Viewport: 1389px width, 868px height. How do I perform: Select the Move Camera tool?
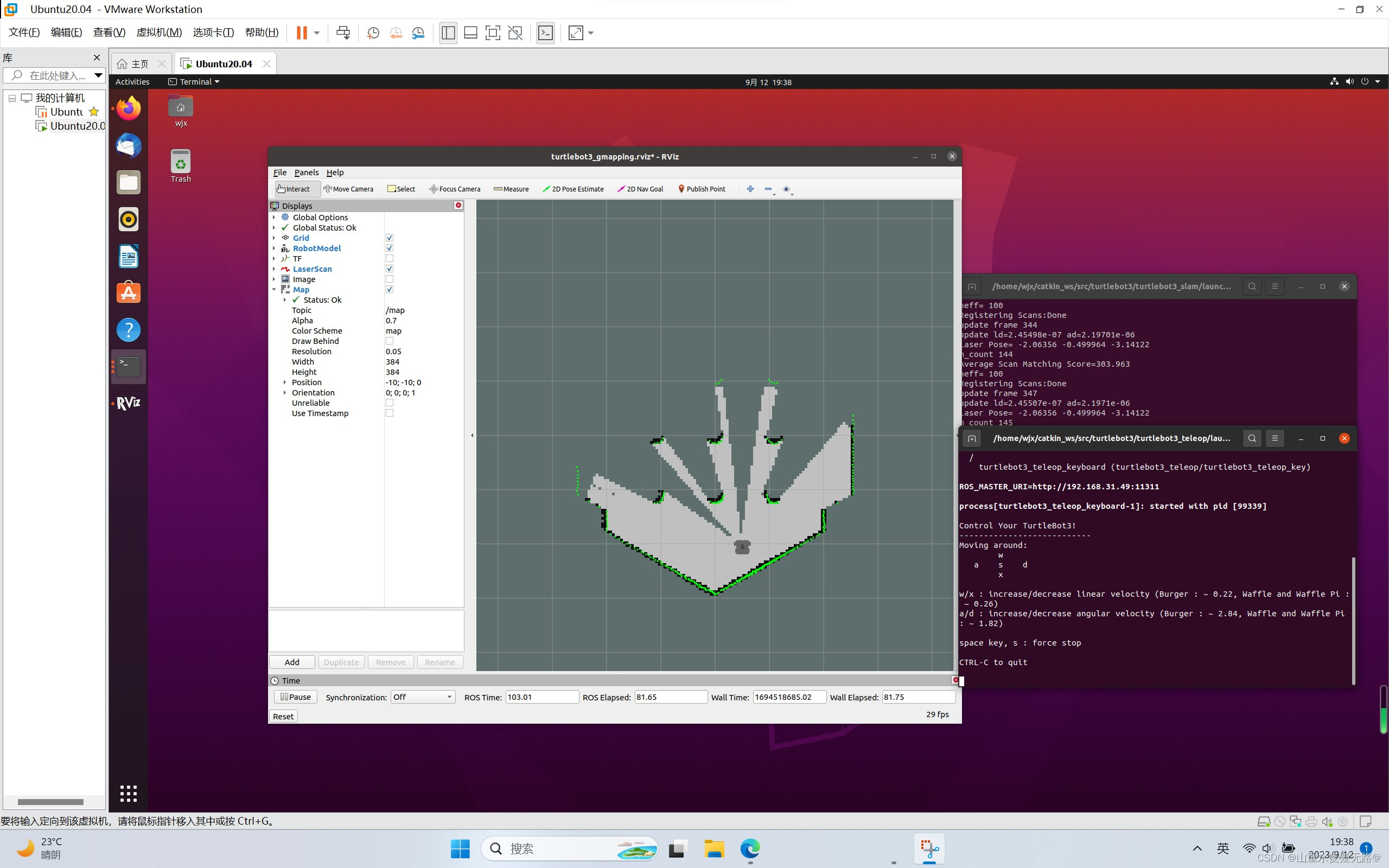point(348,189)
